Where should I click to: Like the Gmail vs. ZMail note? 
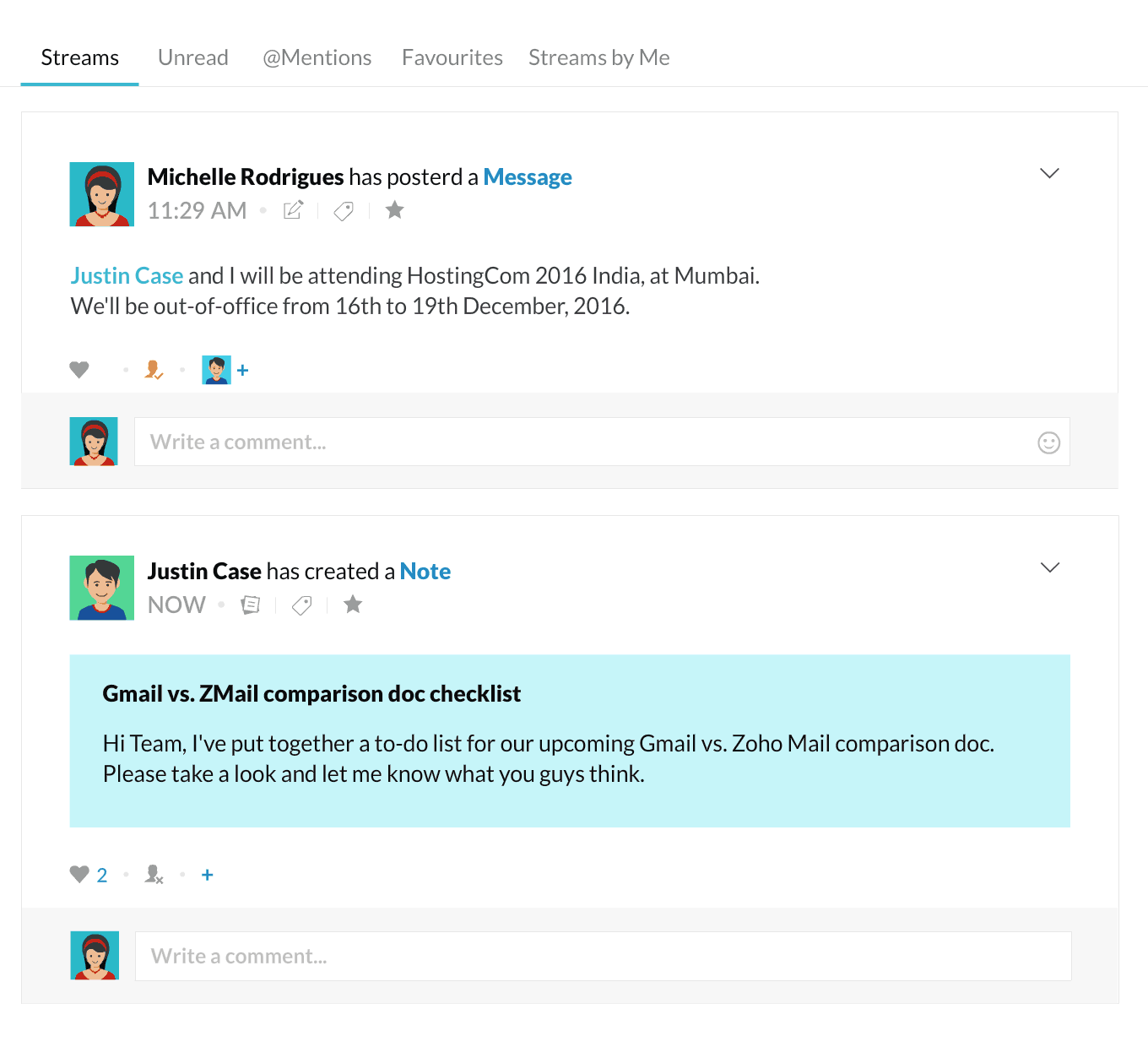tap(79, 875)
